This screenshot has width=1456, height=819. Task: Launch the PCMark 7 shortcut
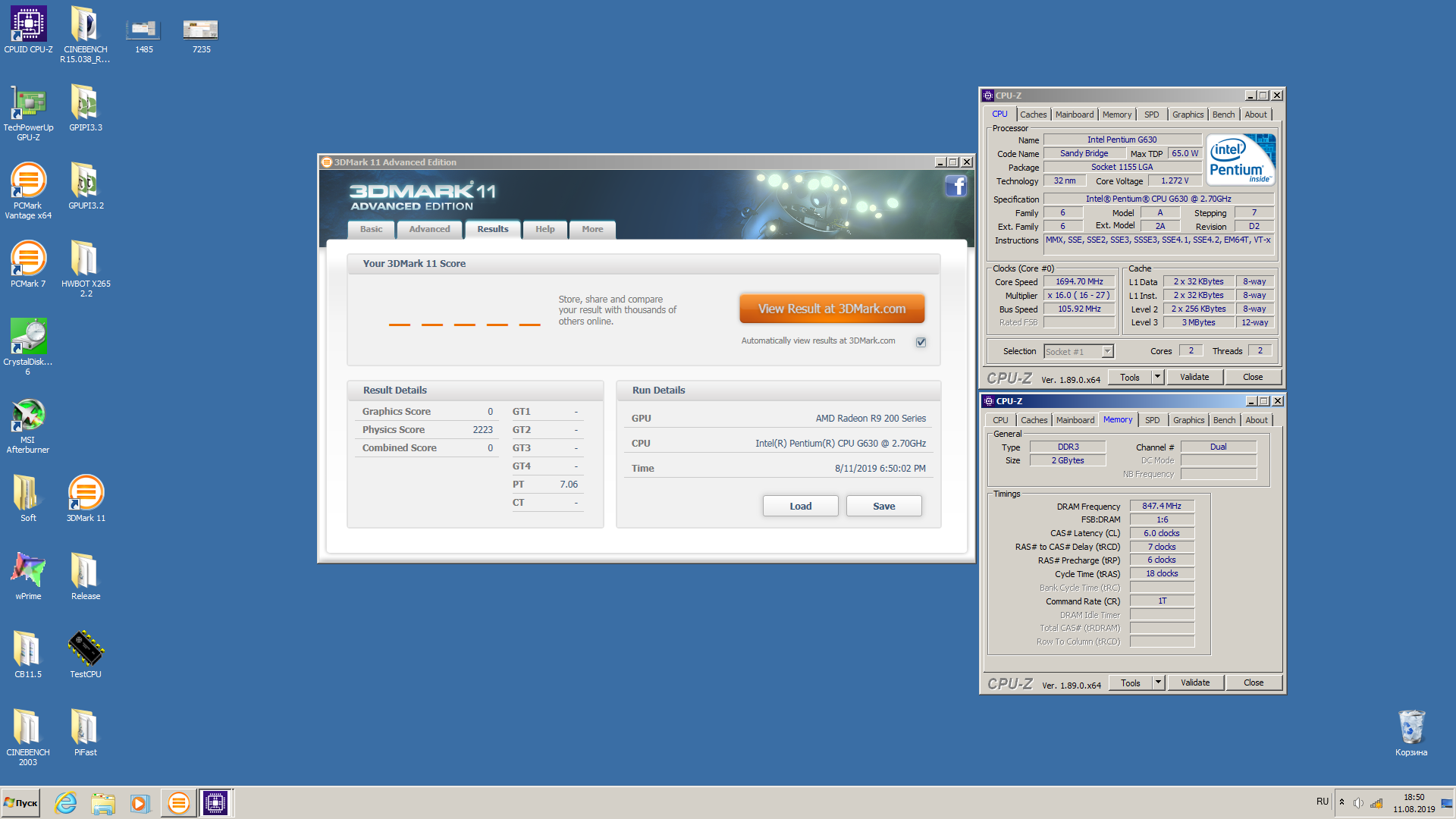[x=28, y=264]
